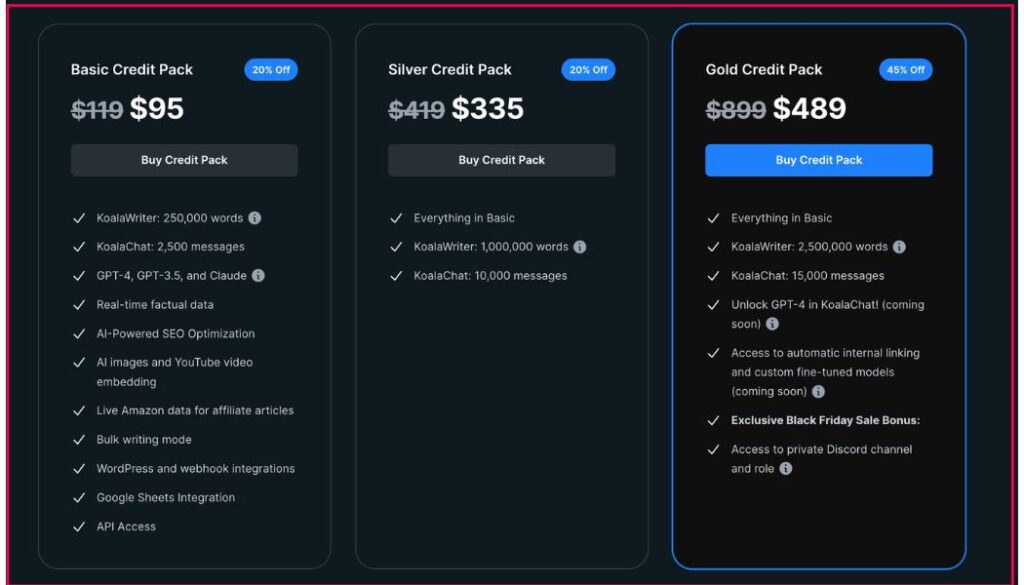This screenshot has height=585, width=1024.
Task: Click the checkmark next to Bulk writing mode
Action: 79,440
